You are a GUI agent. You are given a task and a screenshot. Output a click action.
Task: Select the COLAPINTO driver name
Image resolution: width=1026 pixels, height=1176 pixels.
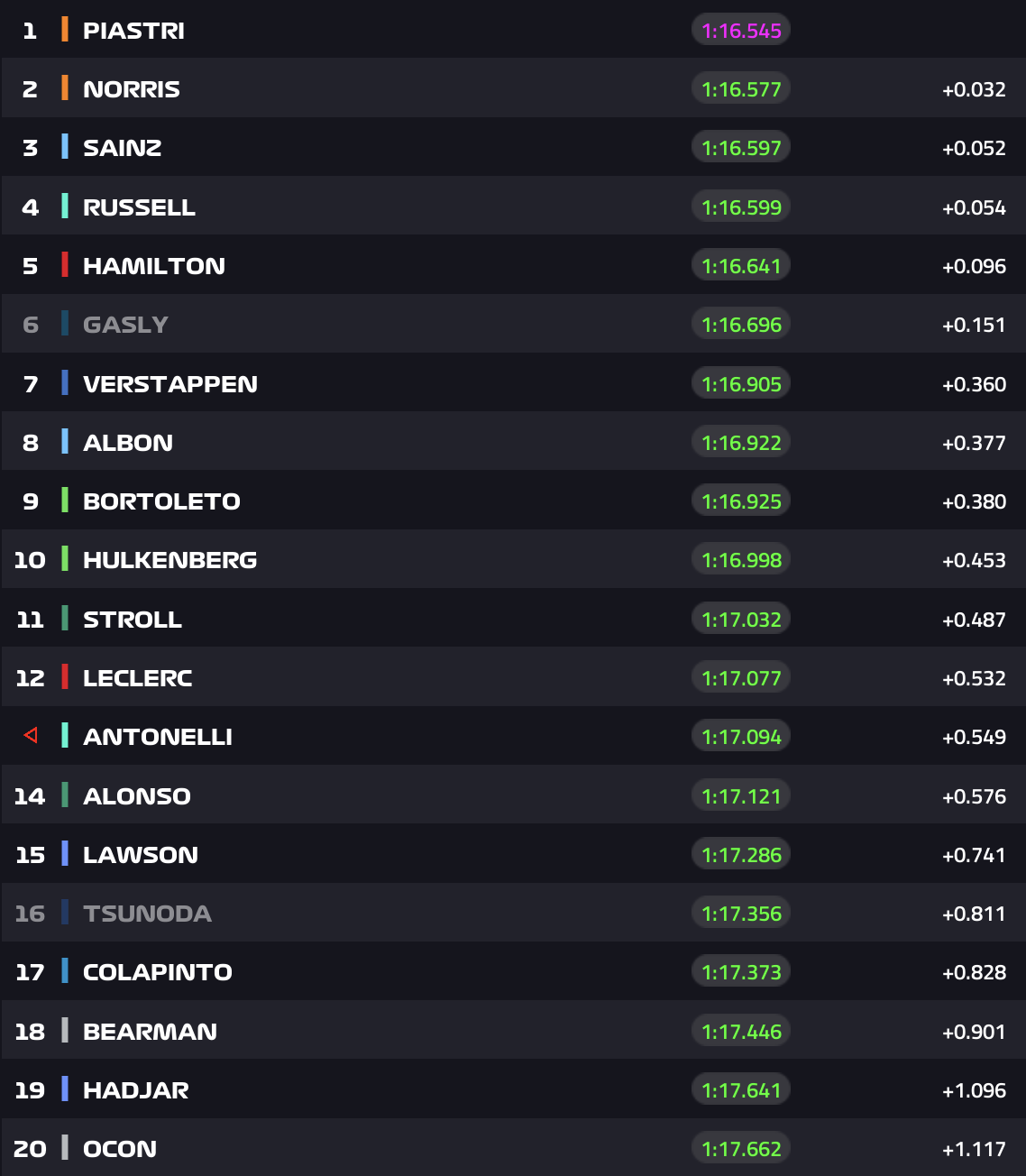coord(158,972)
